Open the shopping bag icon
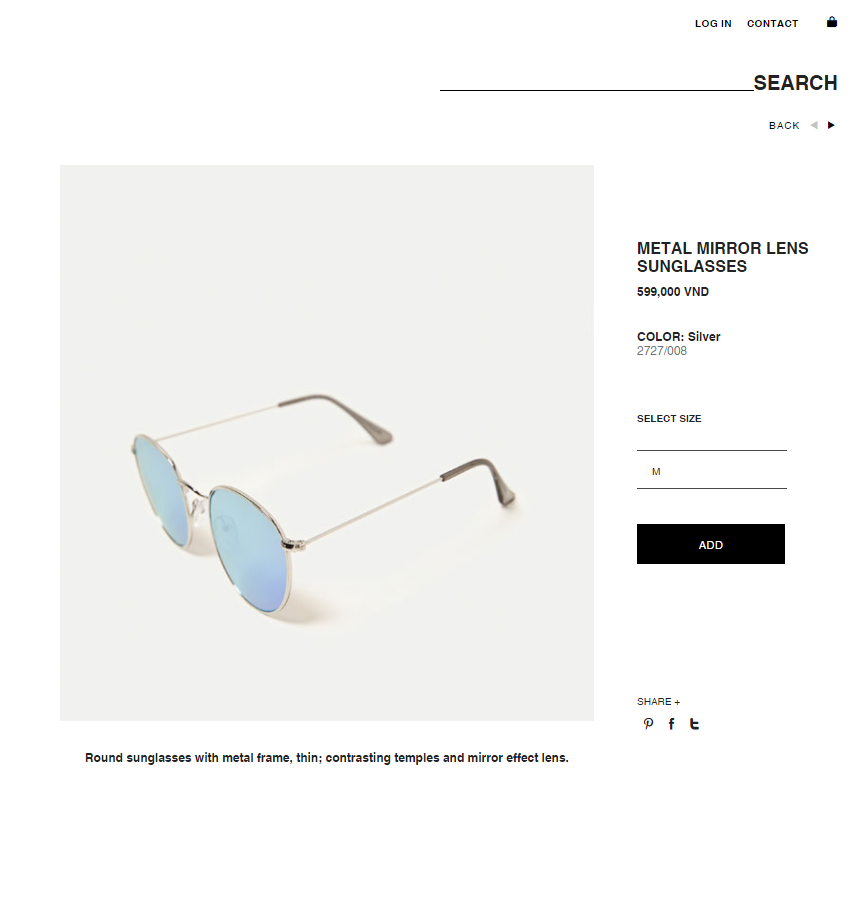Image resolution: width=857 pixels, height=913 pixels. coord(831,22)
